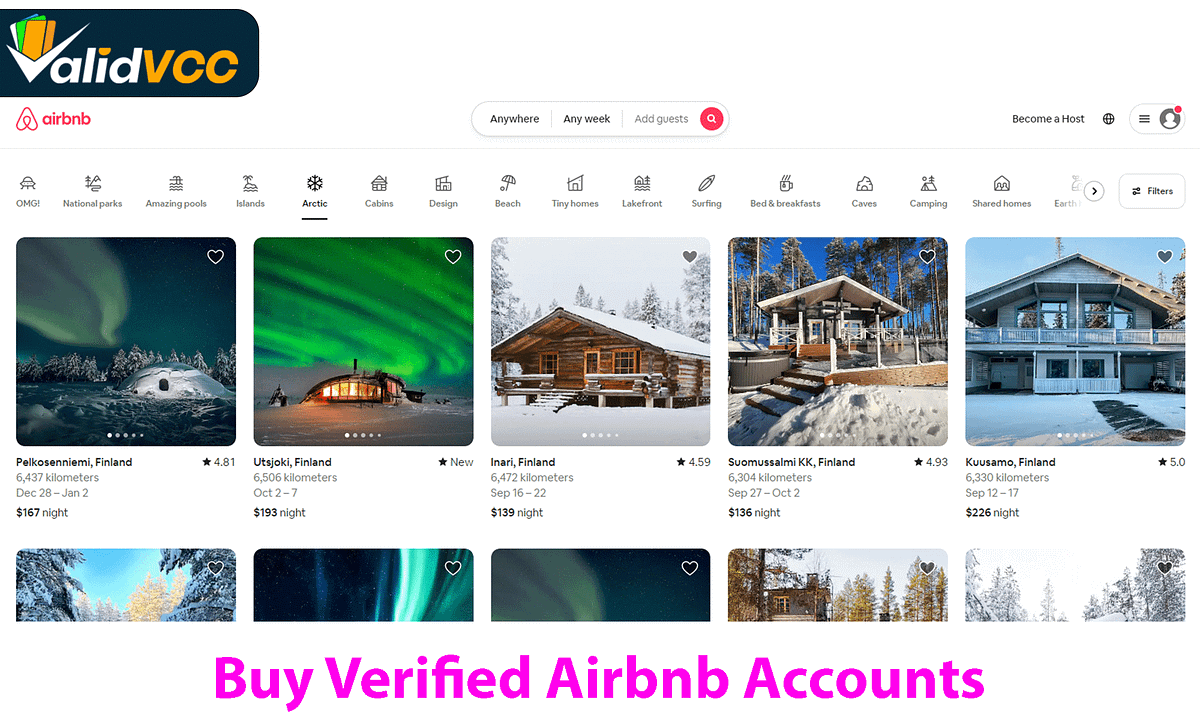
Task: Click the red search magnifier icon
Action: tap(711, 119)
